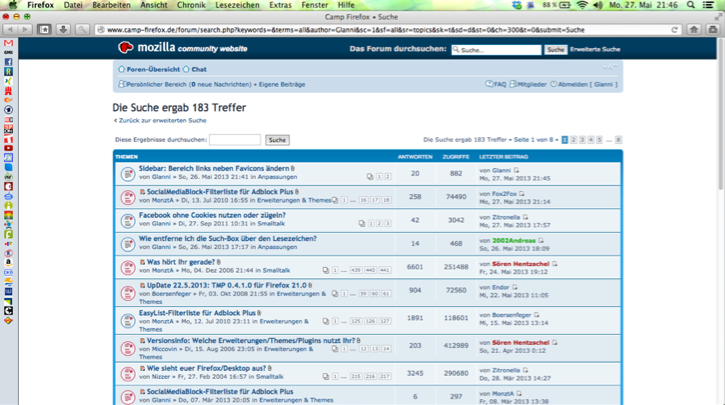
Task: Click Diese Ergebnisse durchsuchen input field
Action: pyautogui.click(x=235, y=140)
